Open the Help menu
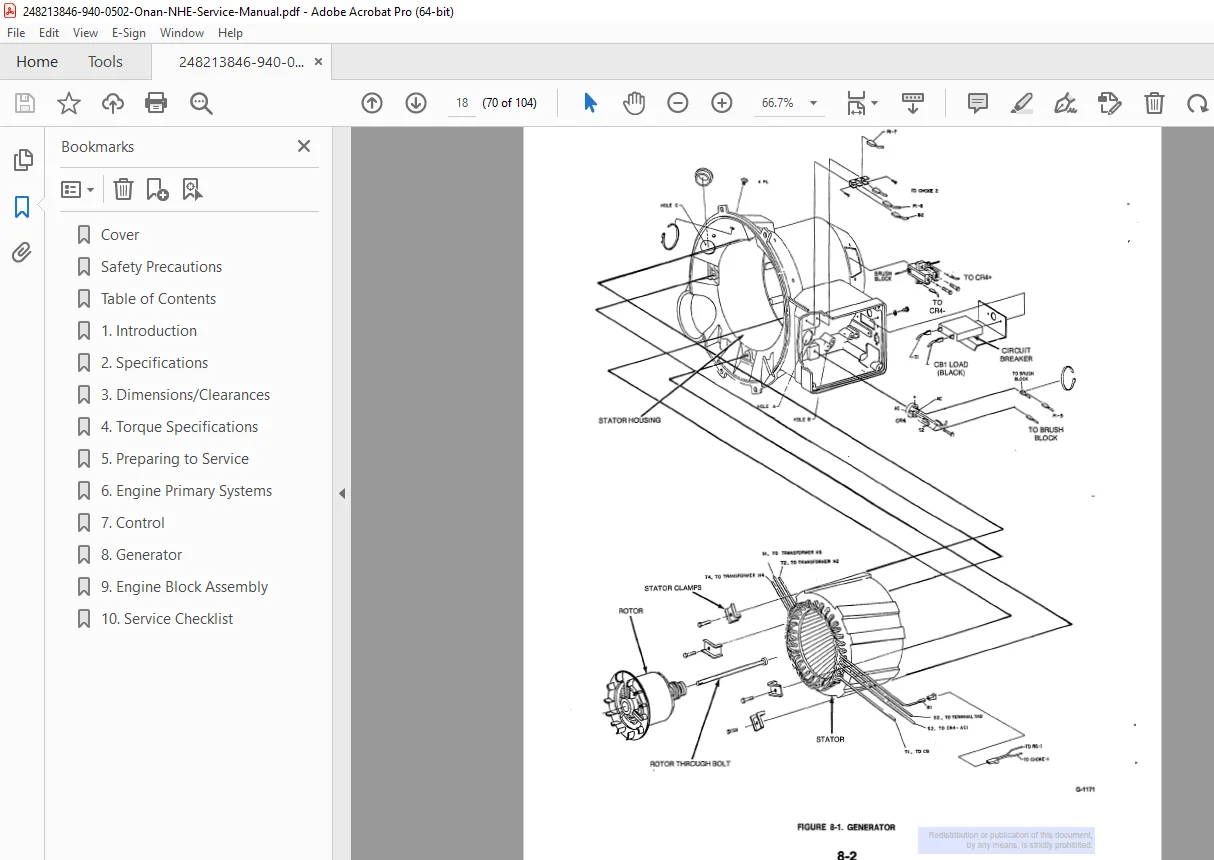Viewport: 1214px width, 860px height. pos(230,33)
